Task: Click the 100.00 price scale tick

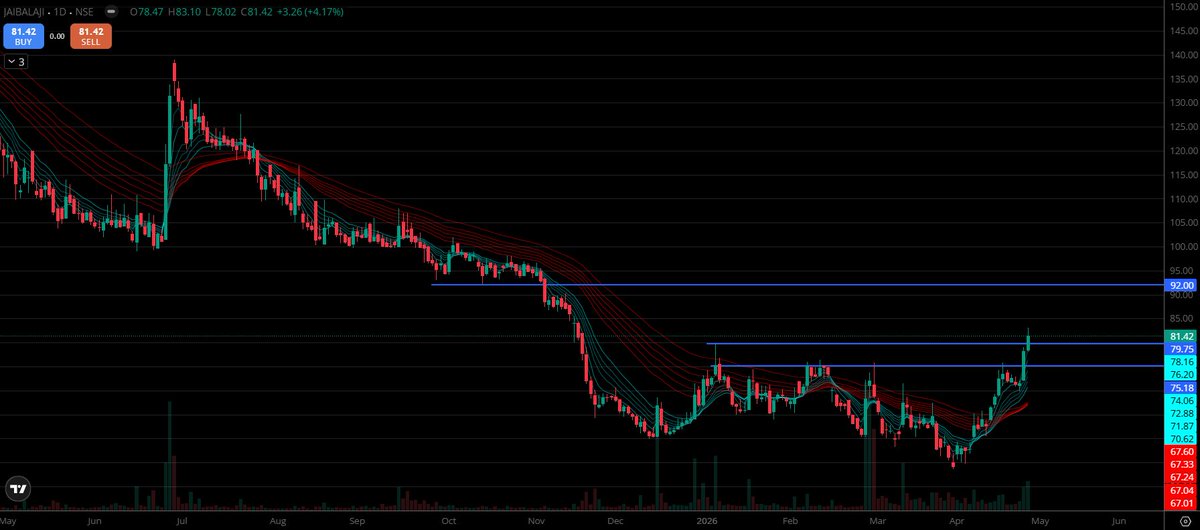Action: [x=1182, y=247]
